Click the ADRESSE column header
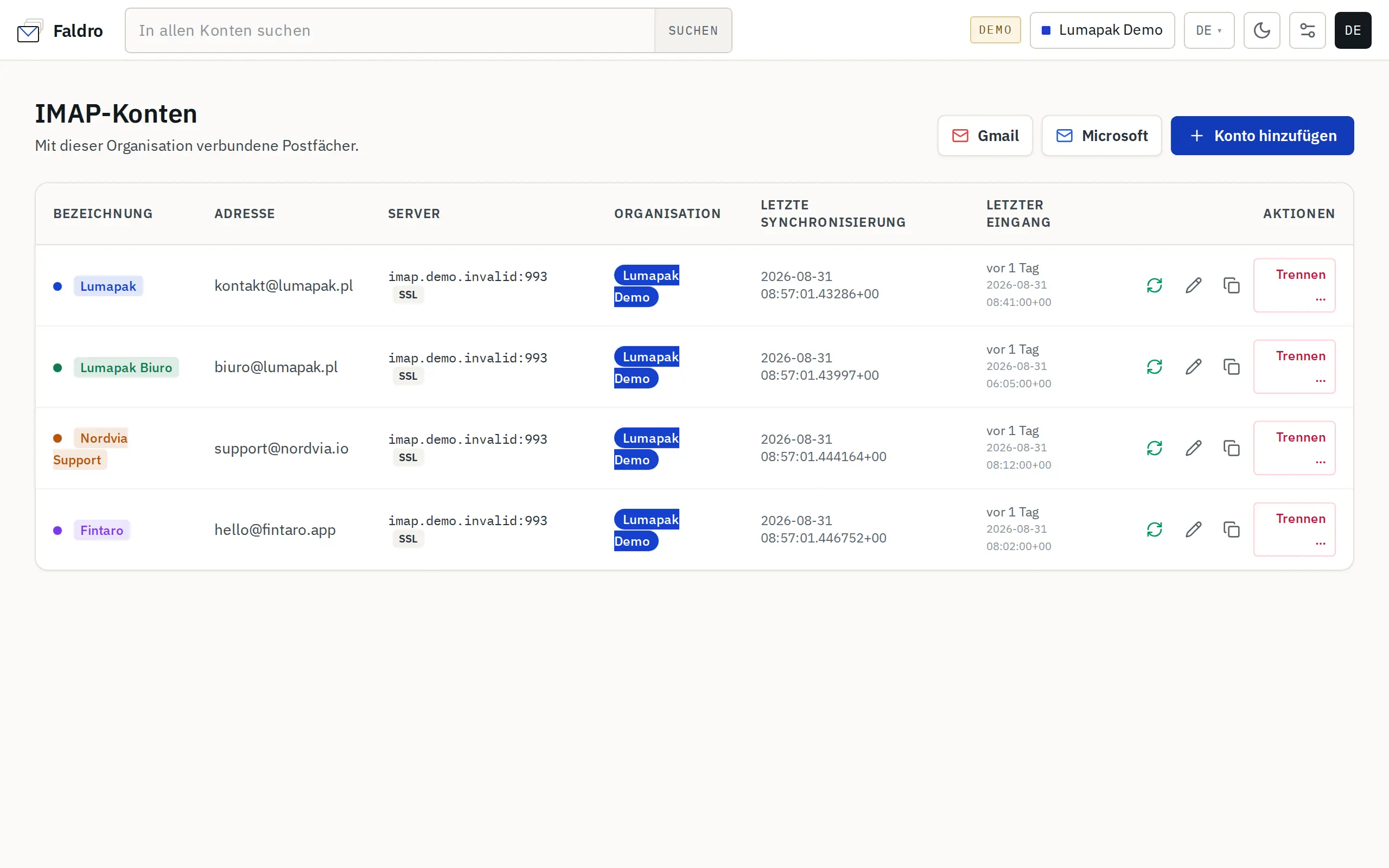Viewport: 1389px width, 868px height. pos(245,214)
